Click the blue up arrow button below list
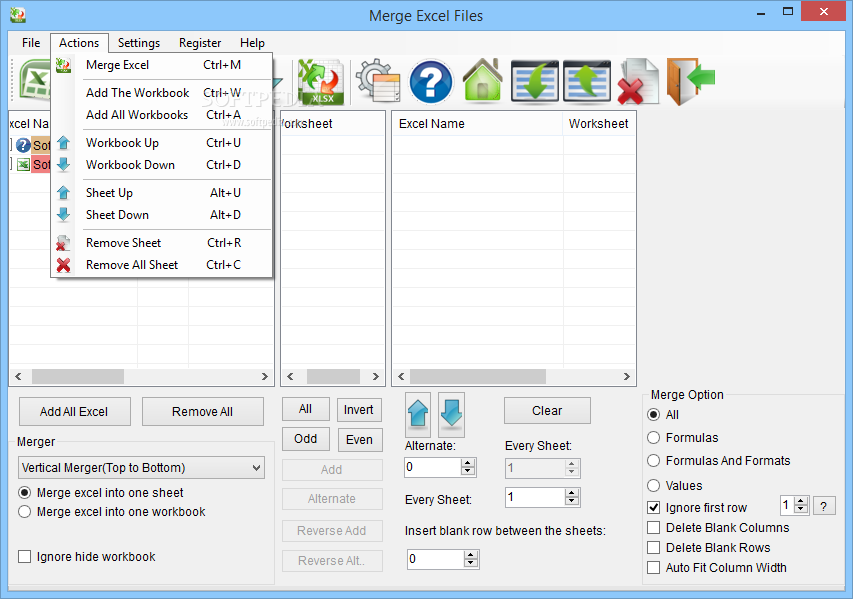This screenshot has width=853, height=599. [x=418, y=414]
